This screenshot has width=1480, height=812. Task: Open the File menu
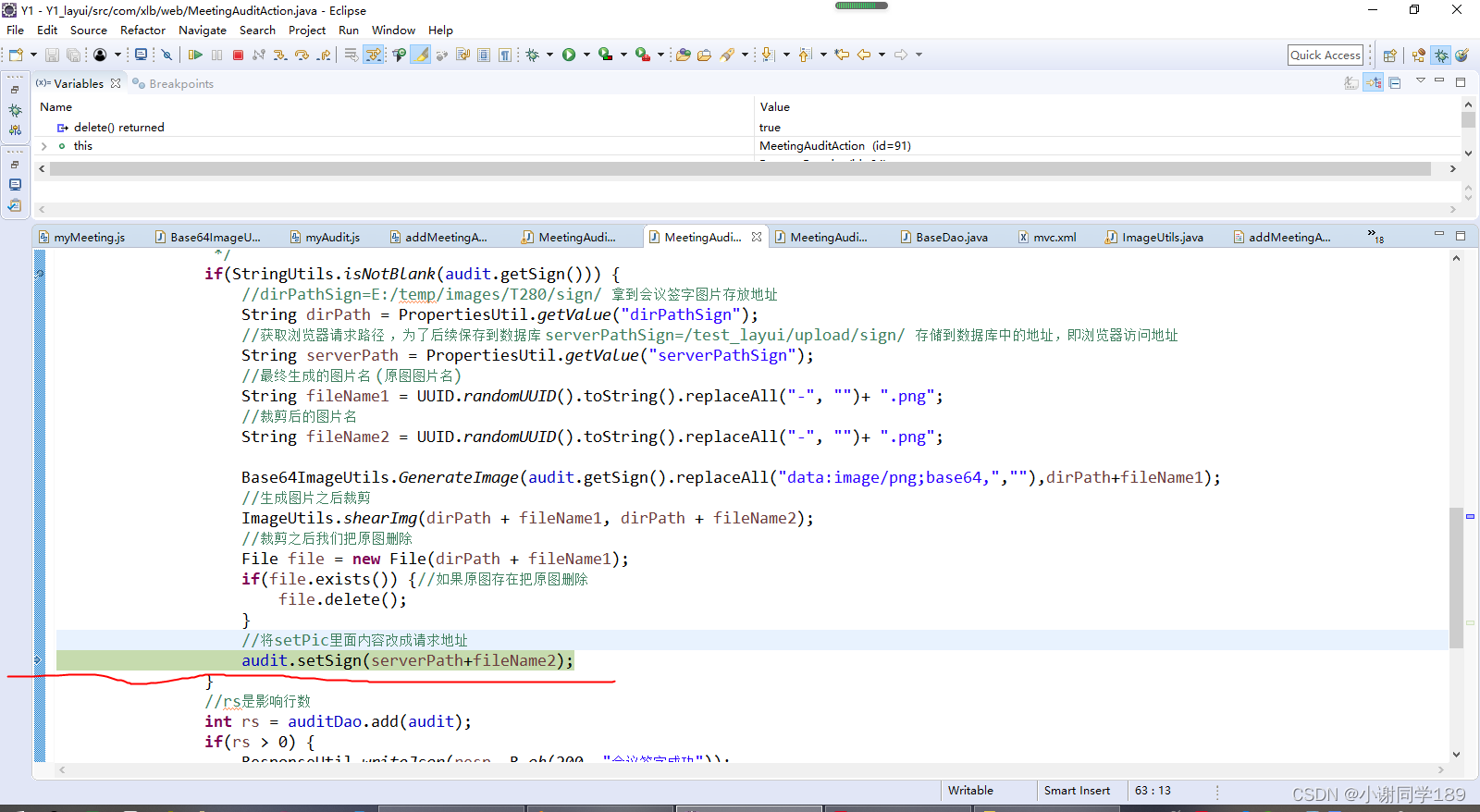point(16,30)
